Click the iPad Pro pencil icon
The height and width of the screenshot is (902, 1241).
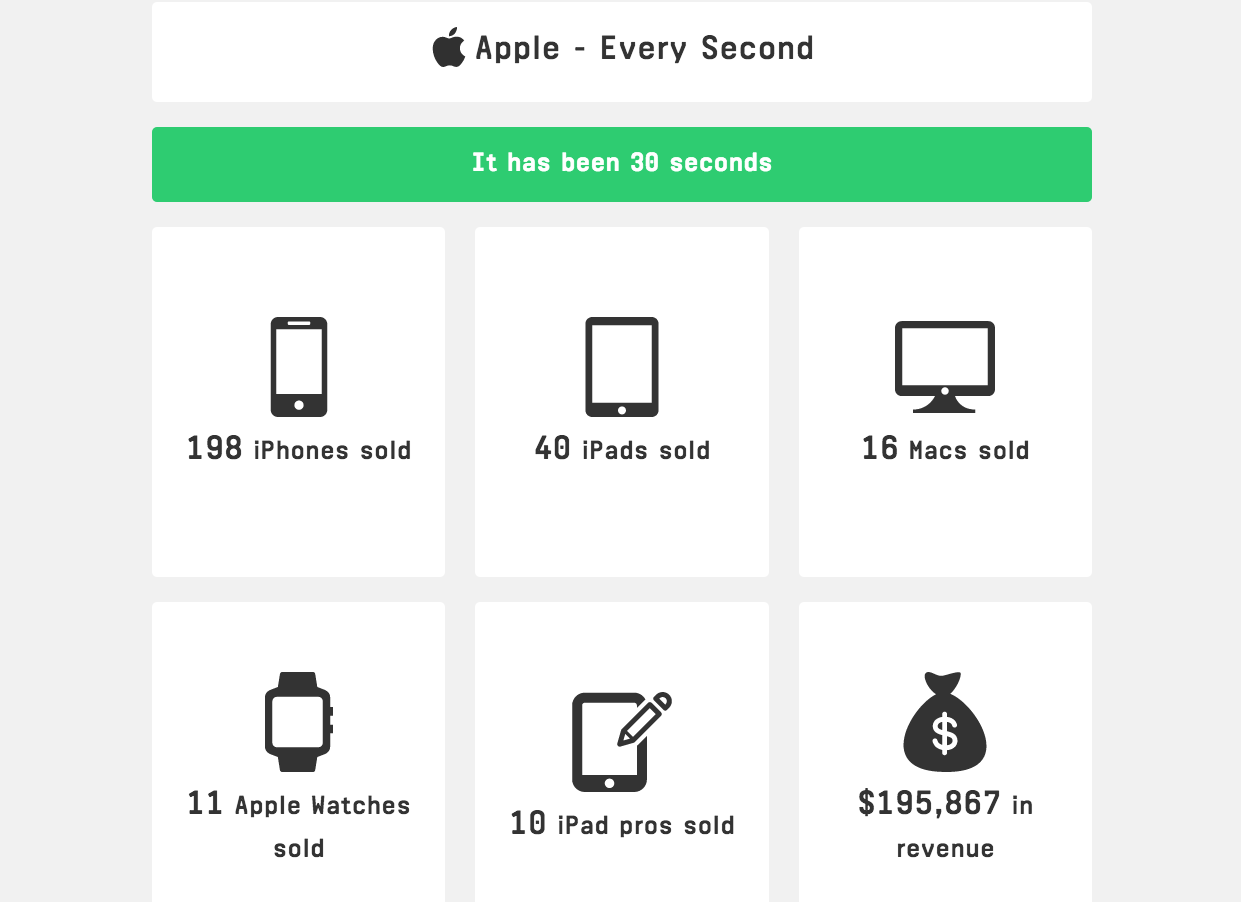[622, 741]
